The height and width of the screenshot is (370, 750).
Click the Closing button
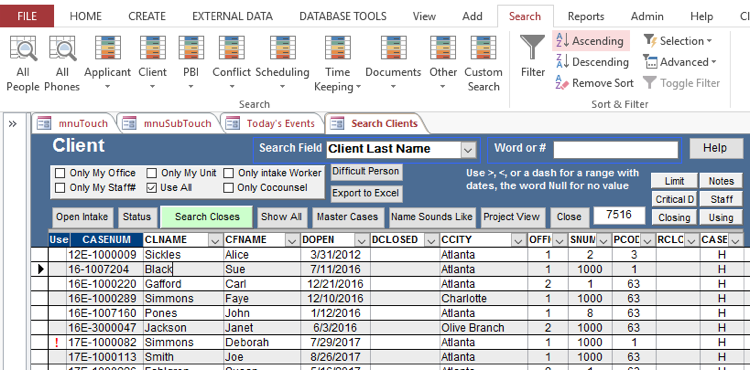pos(674,218)
